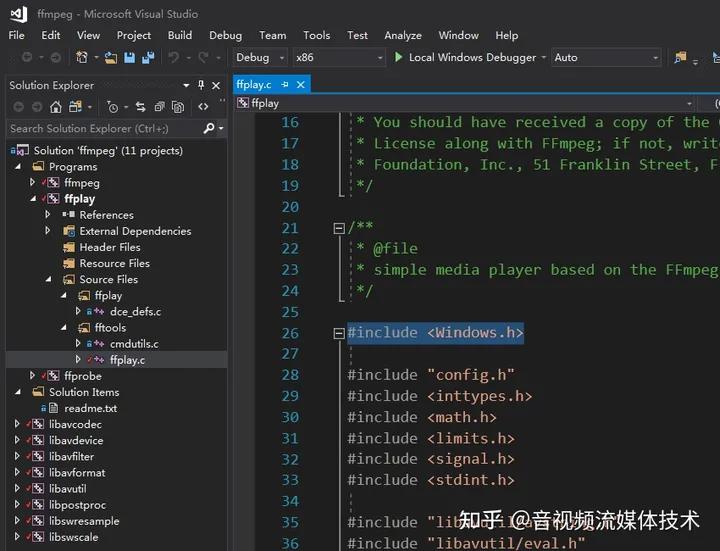Select the libswscale project
This screenshot has width=720, height=551.
[73, 537]
